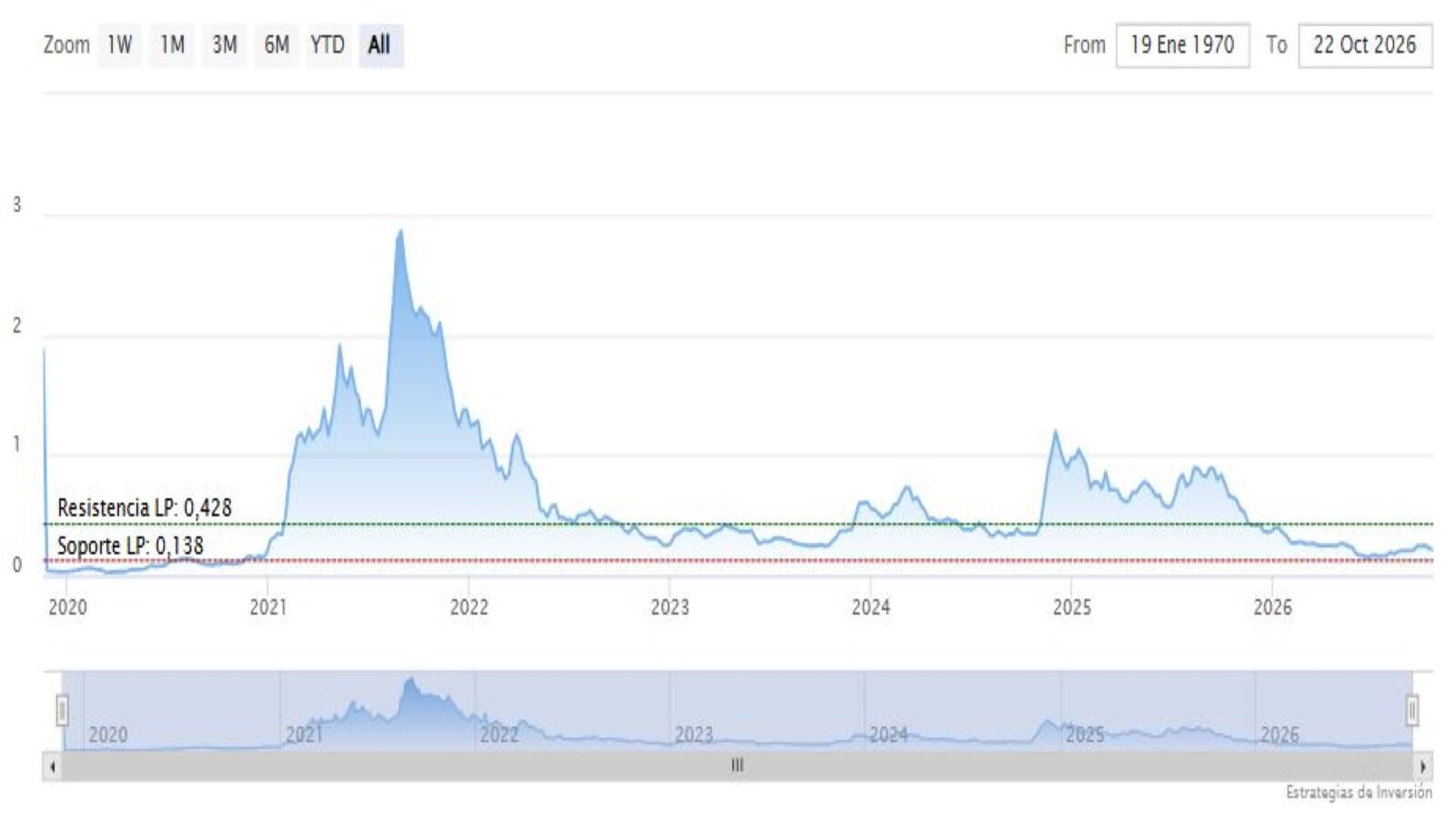Select the 1M zoom range
Image resolution: width=1456 pixels, height=819 pixels.
pyautogui.click(x=173, y=45)
